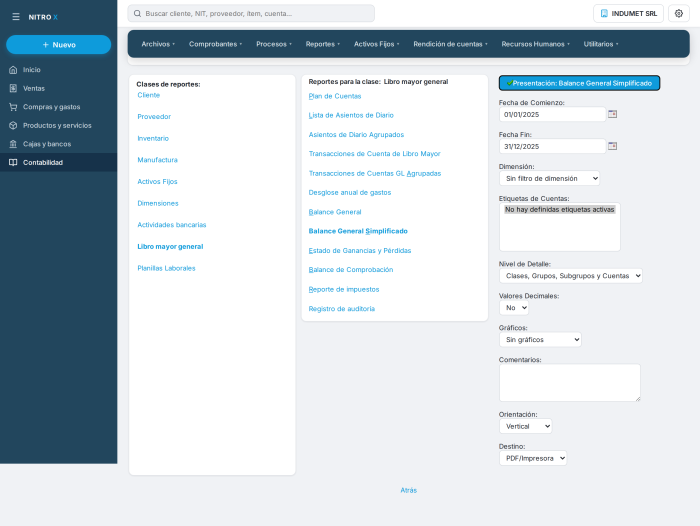Select the Cliente report class
Screen dimensions: 700x526
tap(149, 95)
